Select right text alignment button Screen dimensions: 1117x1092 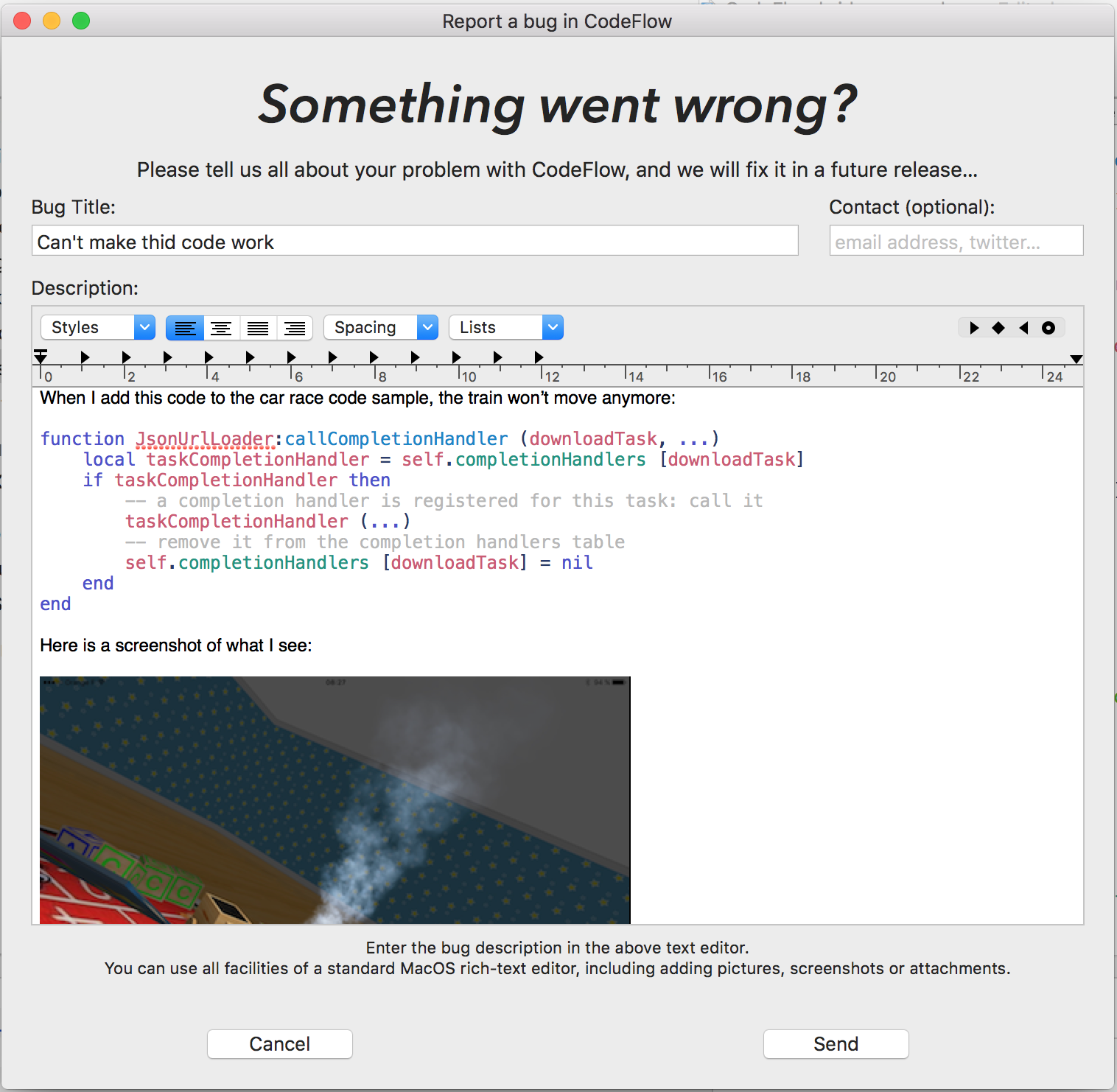click(295, 328)
